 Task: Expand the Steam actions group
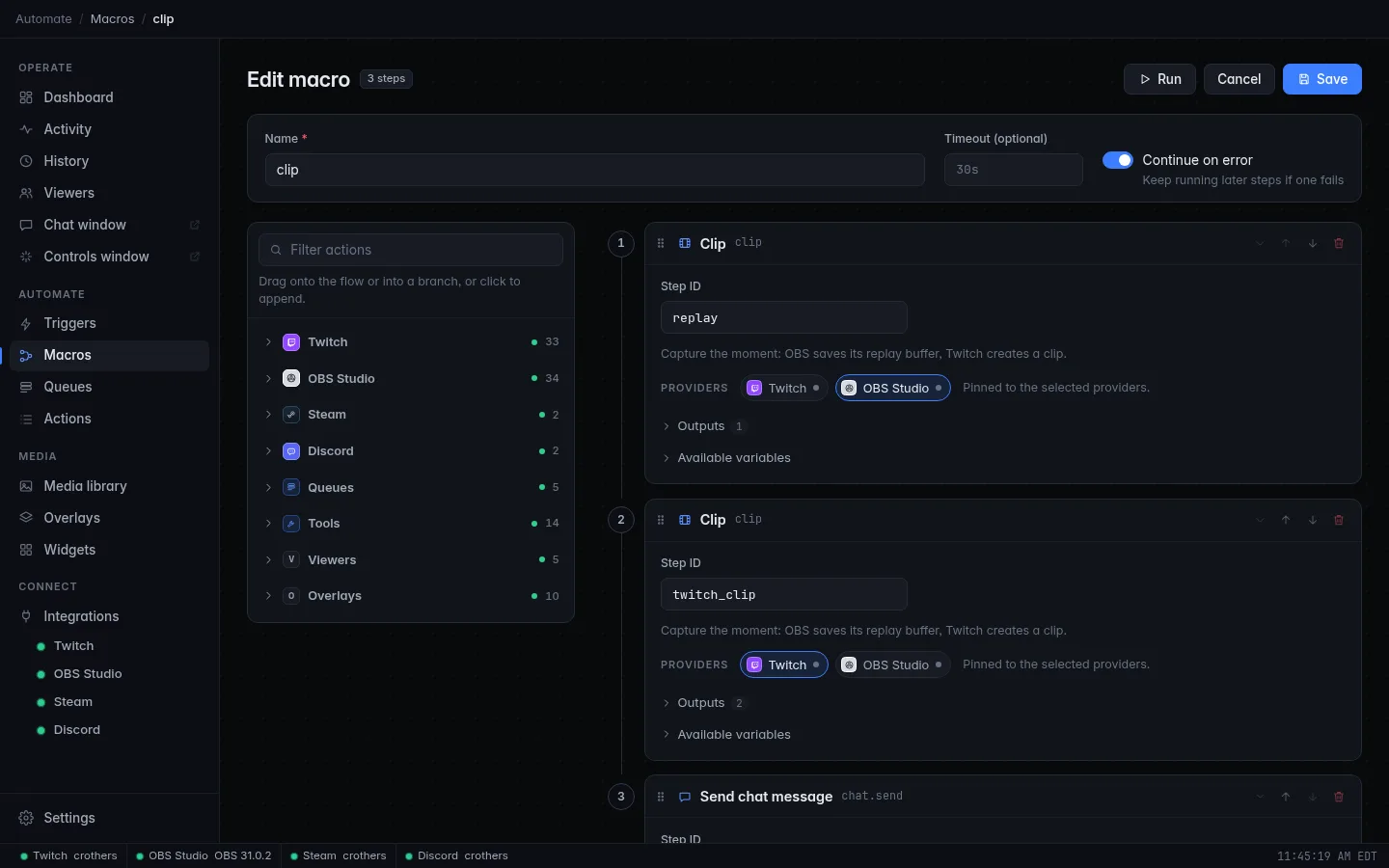pos(411,415)
